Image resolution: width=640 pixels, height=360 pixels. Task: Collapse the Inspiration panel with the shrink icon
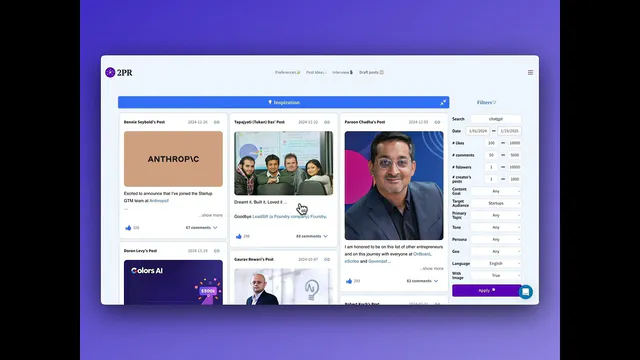(443, 102)
